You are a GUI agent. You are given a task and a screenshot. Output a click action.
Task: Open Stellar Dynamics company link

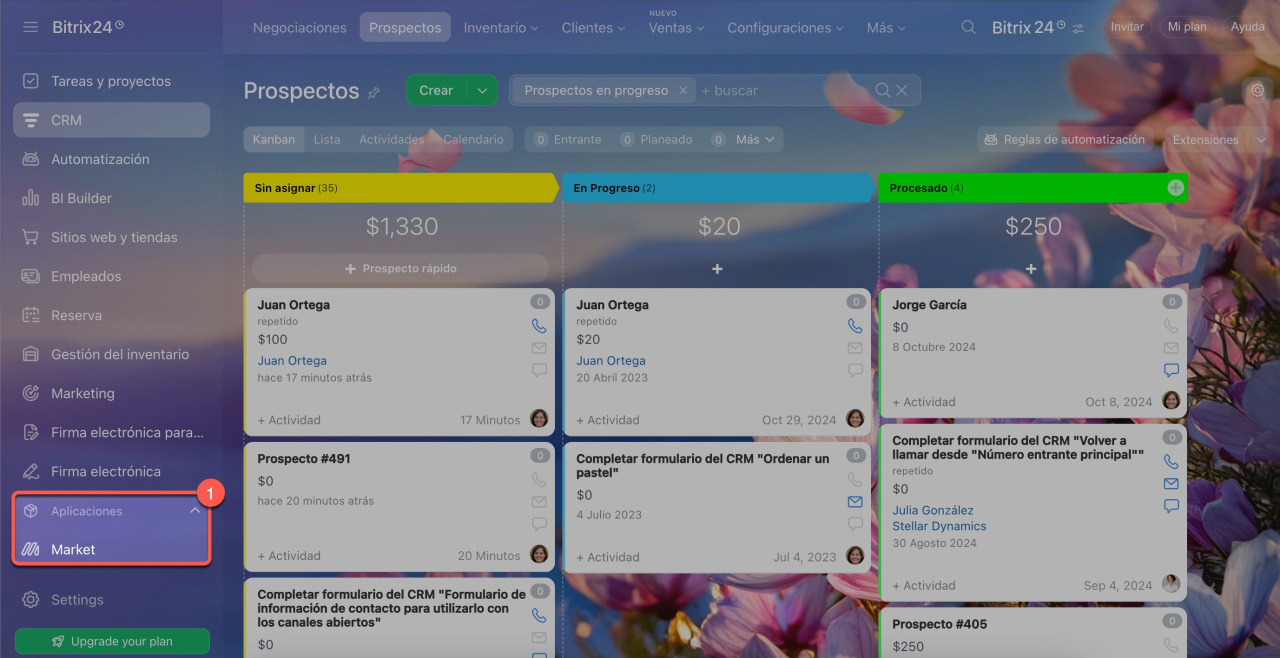939,526
